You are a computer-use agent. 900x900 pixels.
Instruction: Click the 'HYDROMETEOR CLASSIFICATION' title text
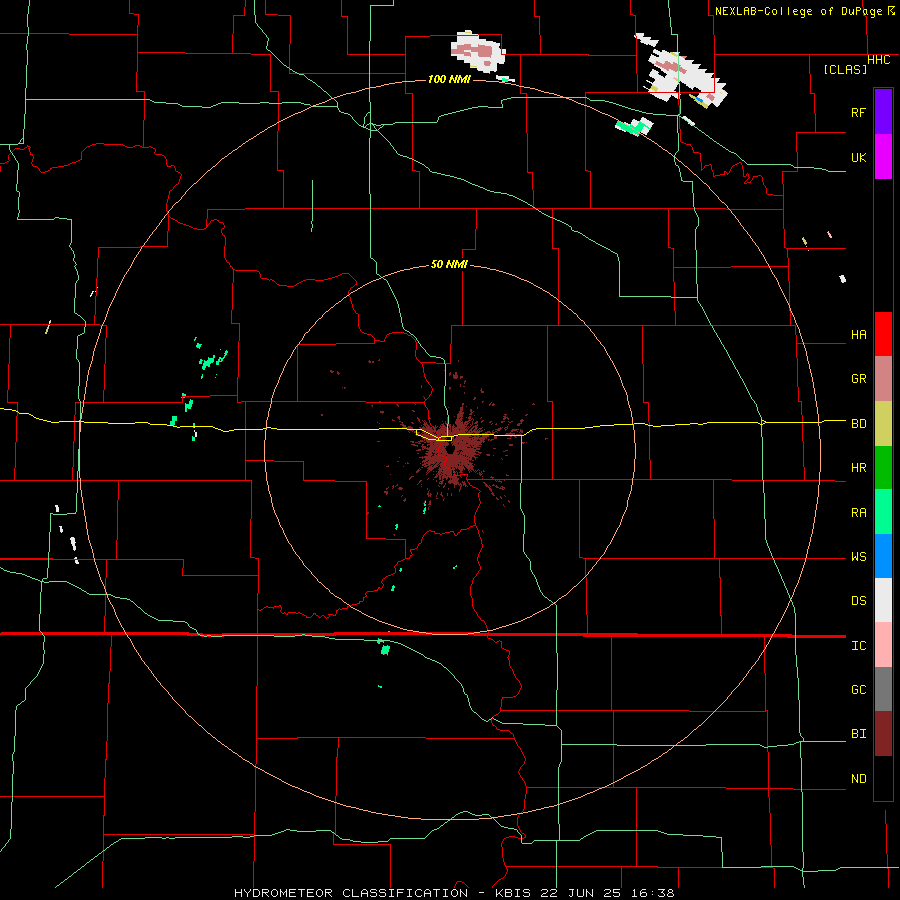coord(351,893)
